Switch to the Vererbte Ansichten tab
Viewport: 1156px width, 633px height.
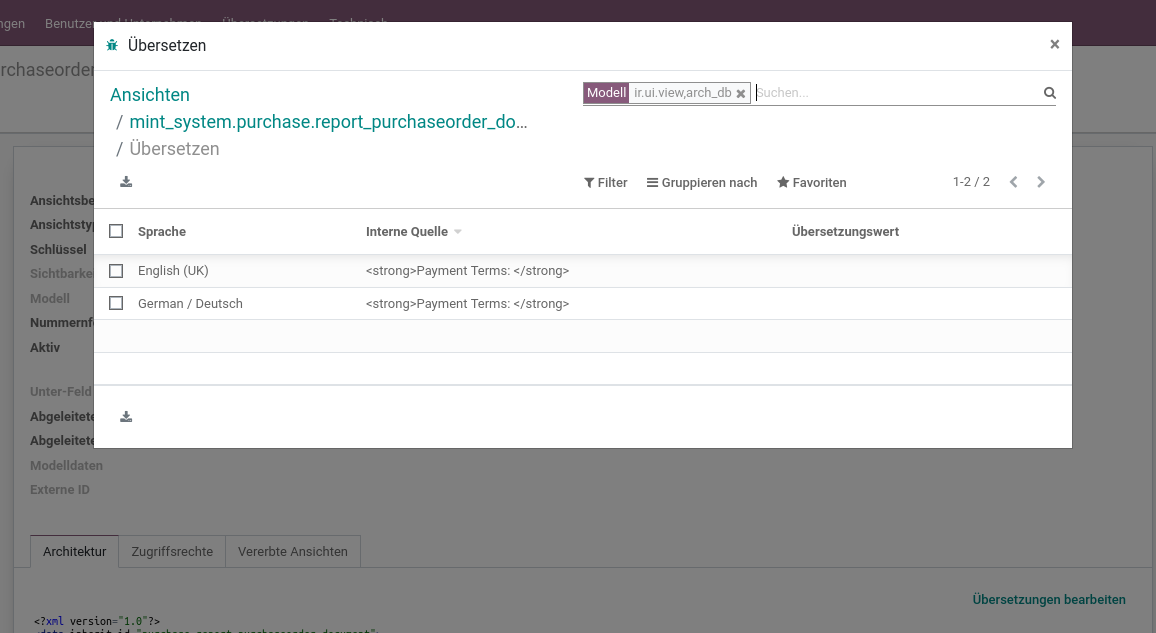[293, 552]
